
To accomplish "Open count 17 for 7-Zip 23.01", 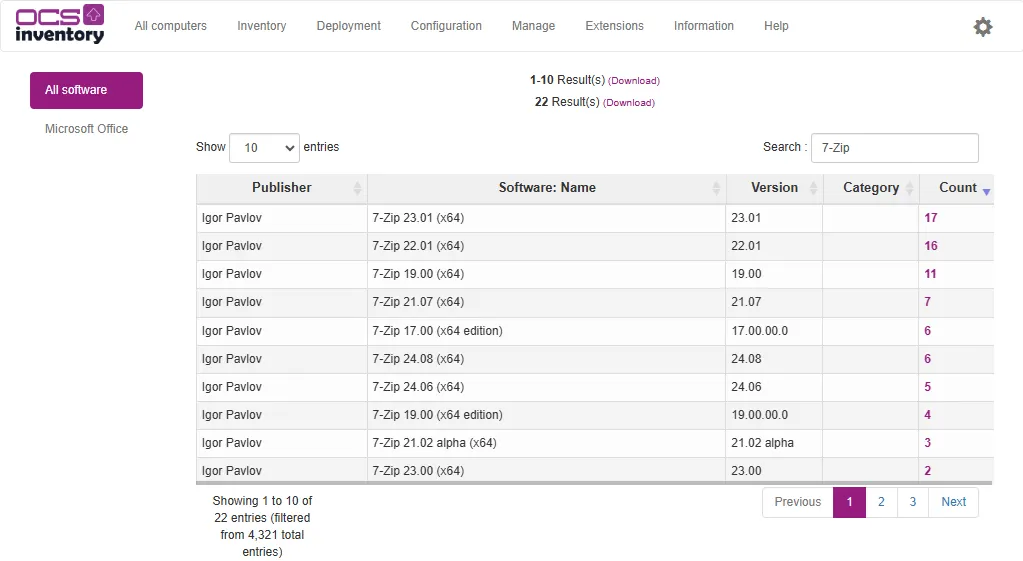I will click(930, 218).
